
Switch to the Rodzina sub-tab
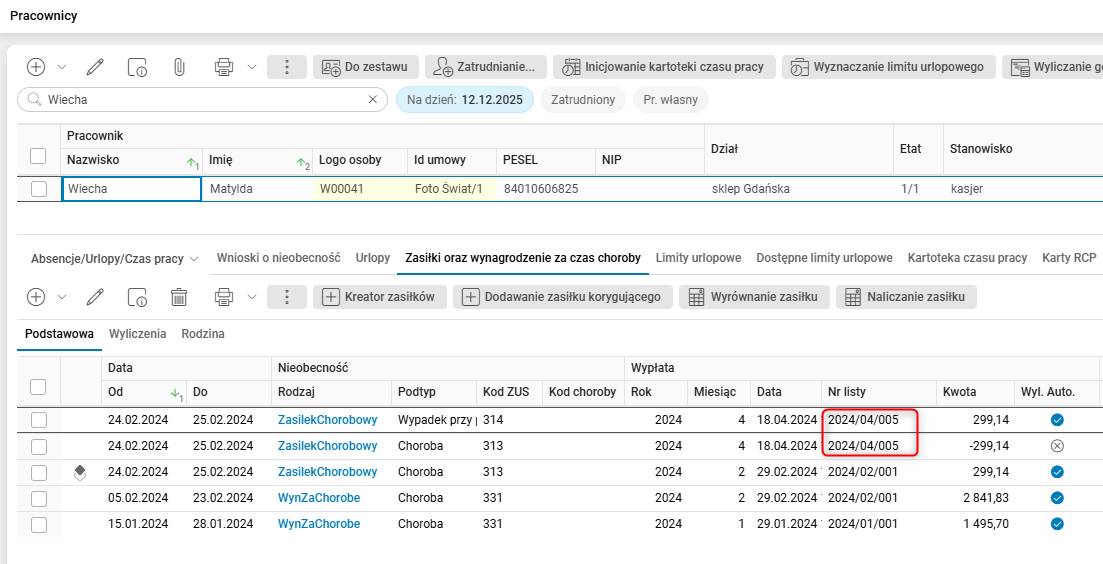click(203, 334)
